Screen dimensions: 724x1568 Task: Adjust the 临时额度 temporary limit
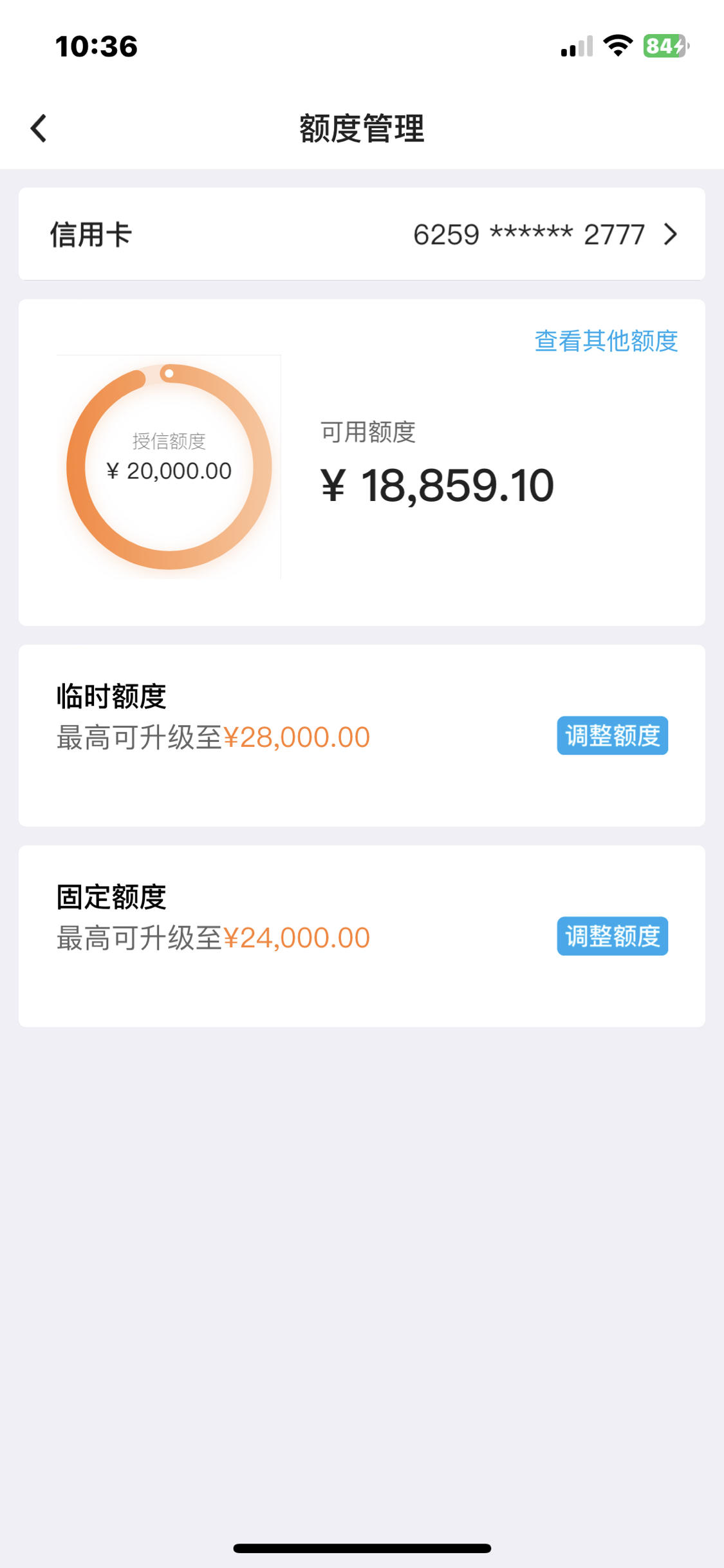[613, 735]
